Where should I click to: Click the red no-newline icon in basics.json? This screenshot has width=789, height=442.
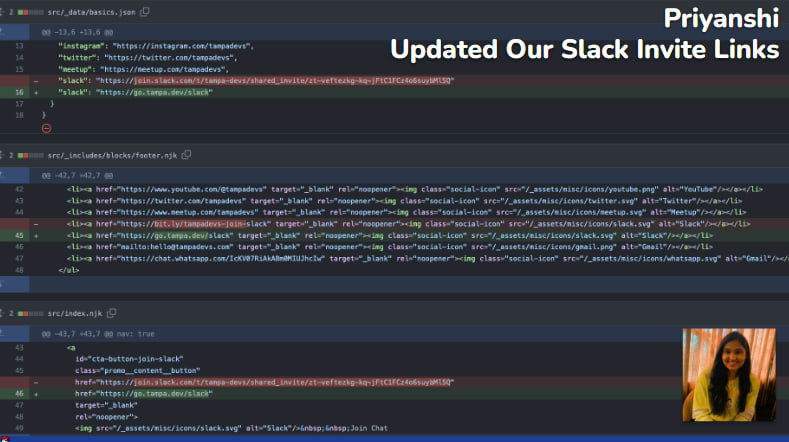(46, 128)
